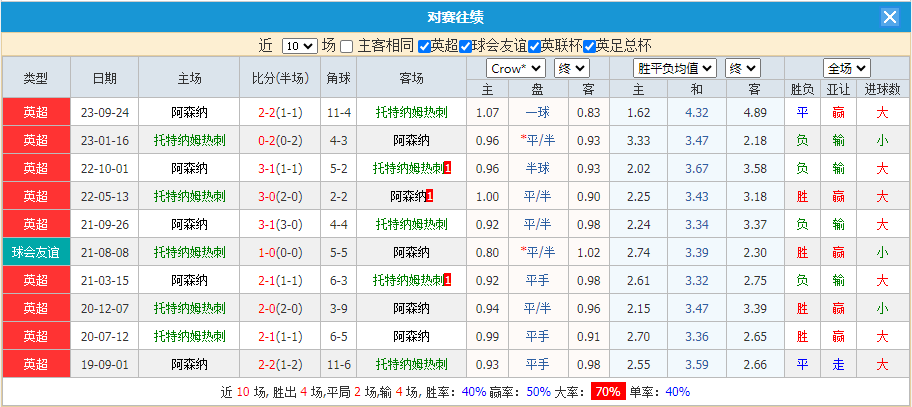Open the 全场 period dropdown

[846, 68]
